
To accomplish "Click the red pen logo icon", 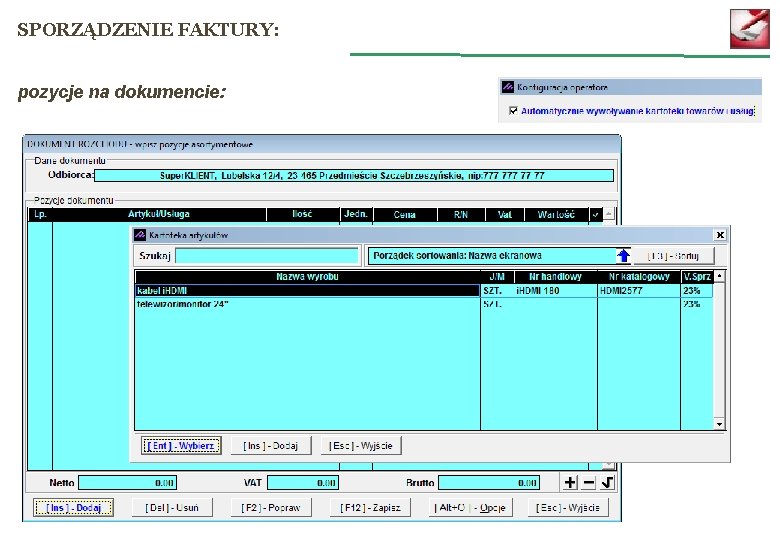I will [750, 28].
